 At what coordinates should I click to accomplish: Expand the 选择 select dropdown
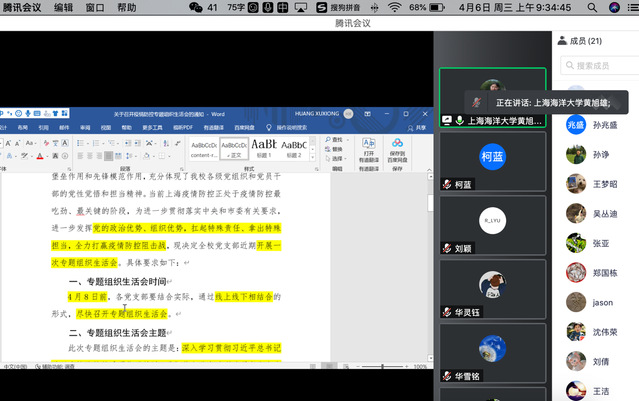point(347,158)
